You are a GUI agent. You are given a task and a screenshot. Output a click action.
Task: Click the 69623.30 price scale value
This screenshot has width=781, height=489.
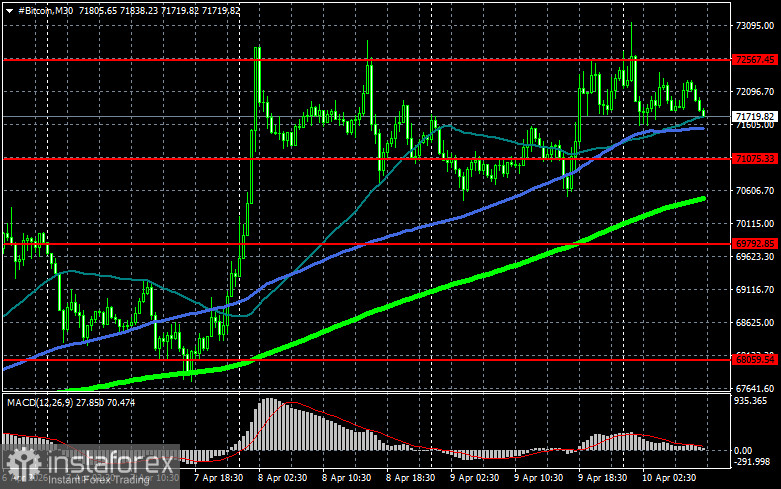755,256
